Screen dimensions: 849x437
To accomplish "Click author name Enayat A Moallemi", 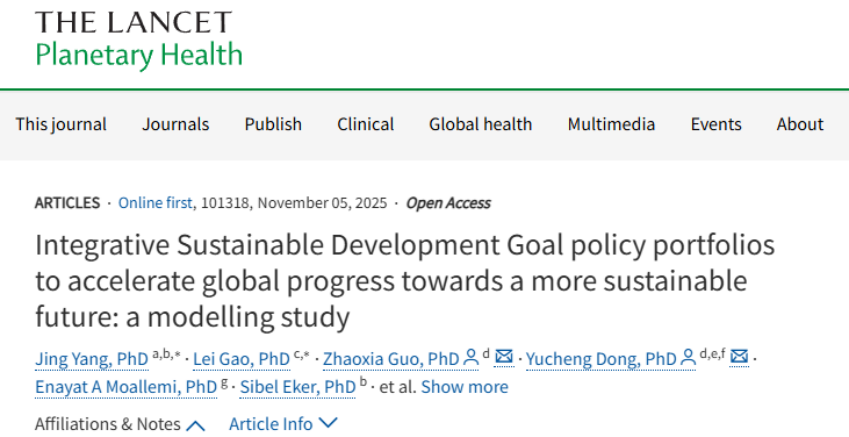I will point(125,387).
